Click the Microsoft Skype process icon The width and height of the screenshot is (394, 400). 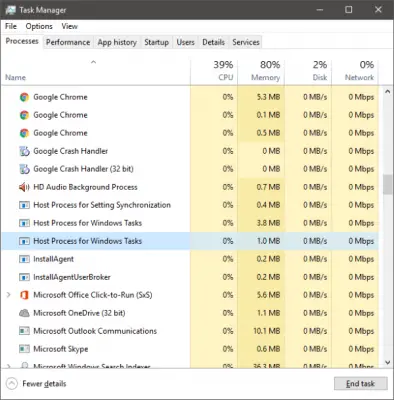[24, 349]
